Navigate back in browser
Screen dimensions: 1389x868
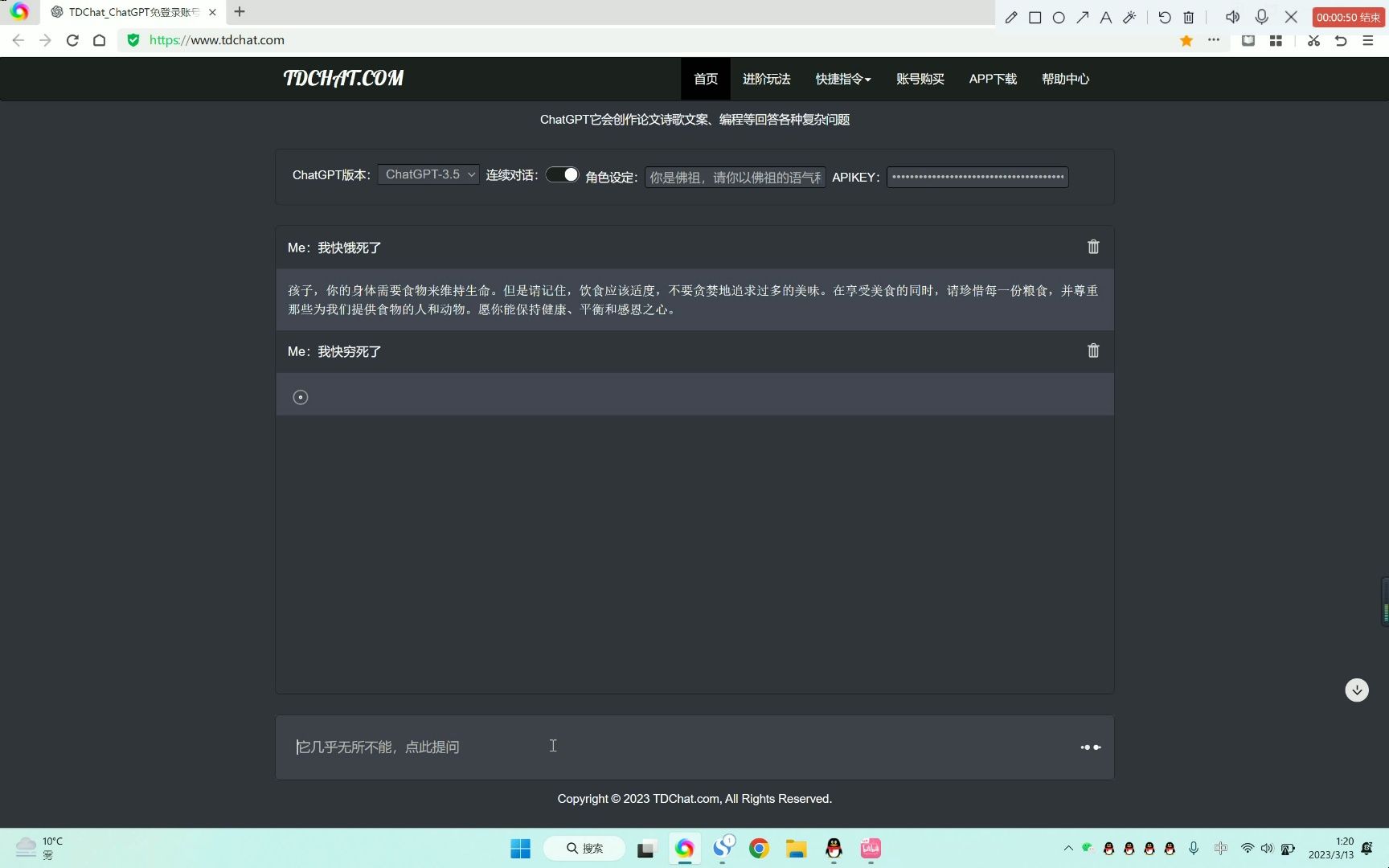[x=18, y=40]
